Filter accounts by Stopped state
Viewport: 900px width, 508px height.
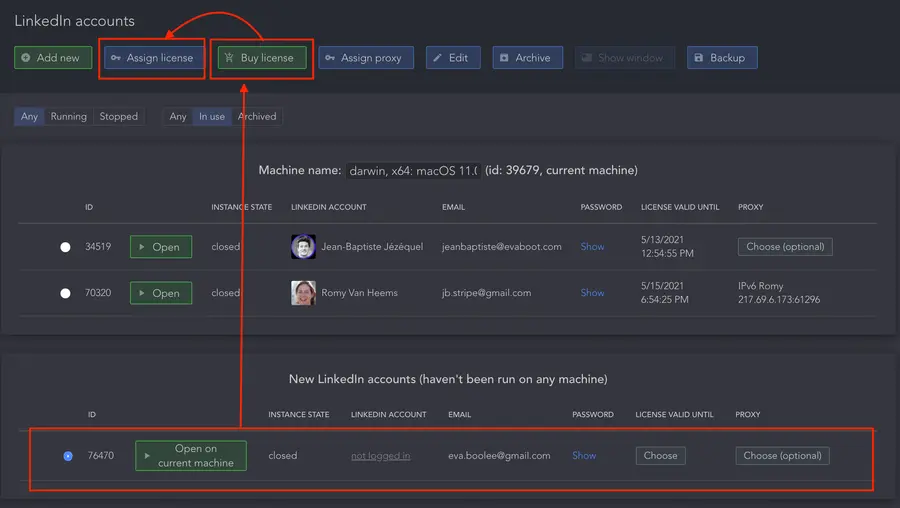coord(118,117)
